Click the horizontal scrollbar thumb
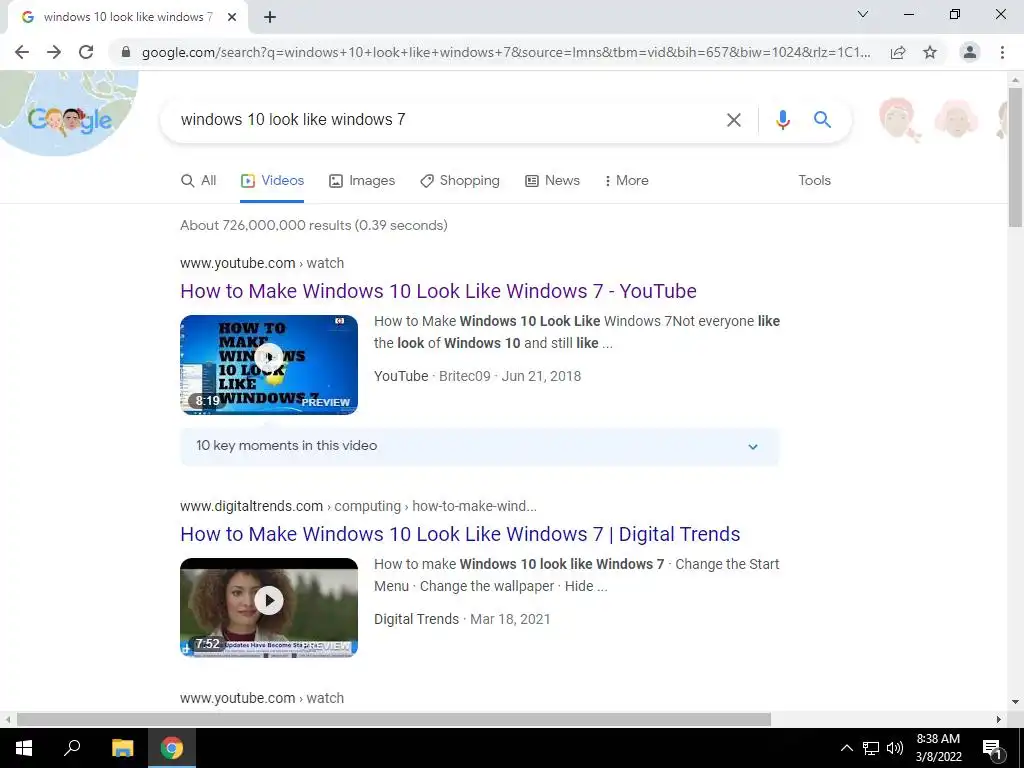 tap(394, 720)
